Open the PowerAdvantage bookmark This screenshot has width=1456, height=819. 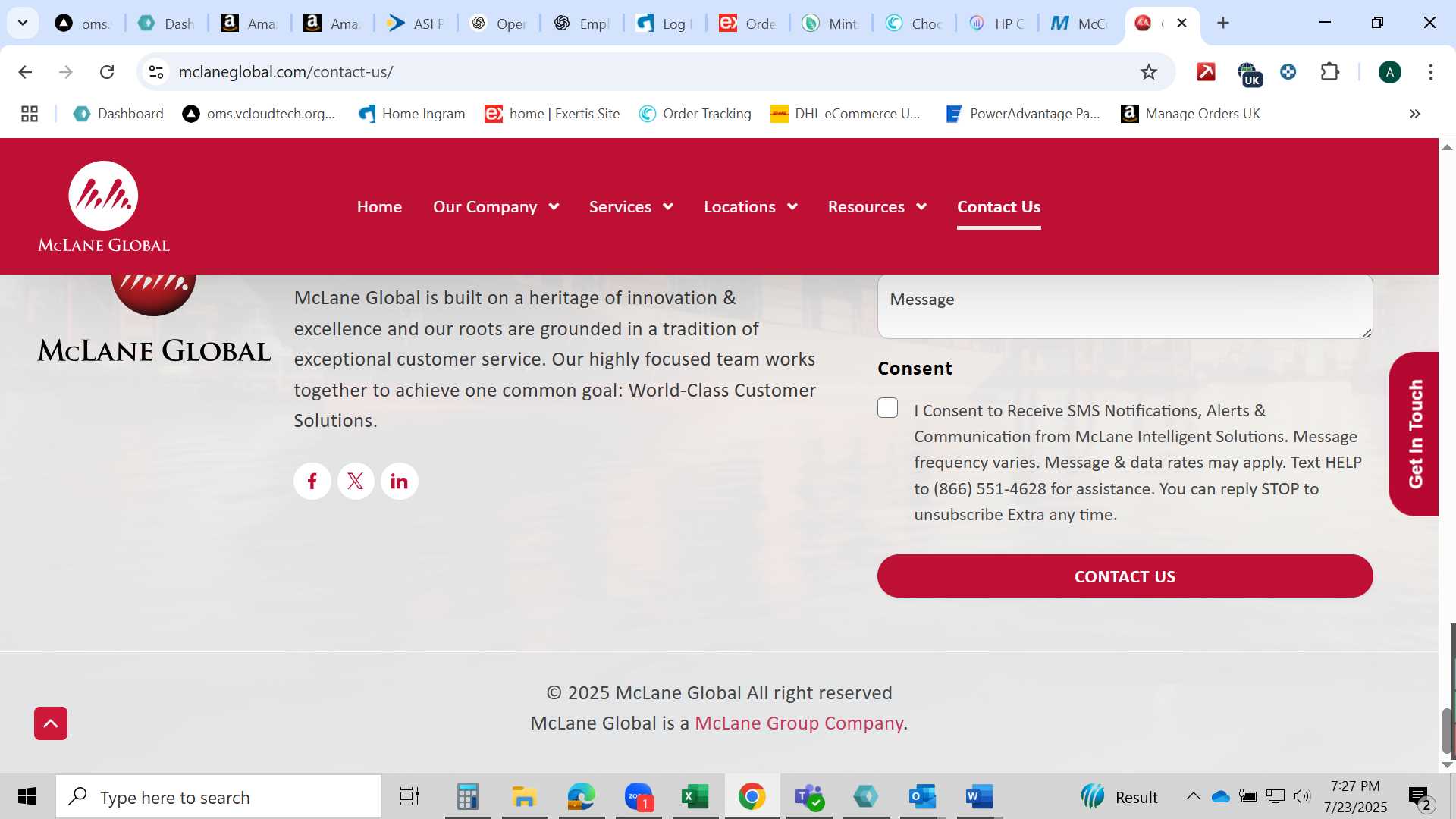pyautogui.click(x=1023, y=114)
